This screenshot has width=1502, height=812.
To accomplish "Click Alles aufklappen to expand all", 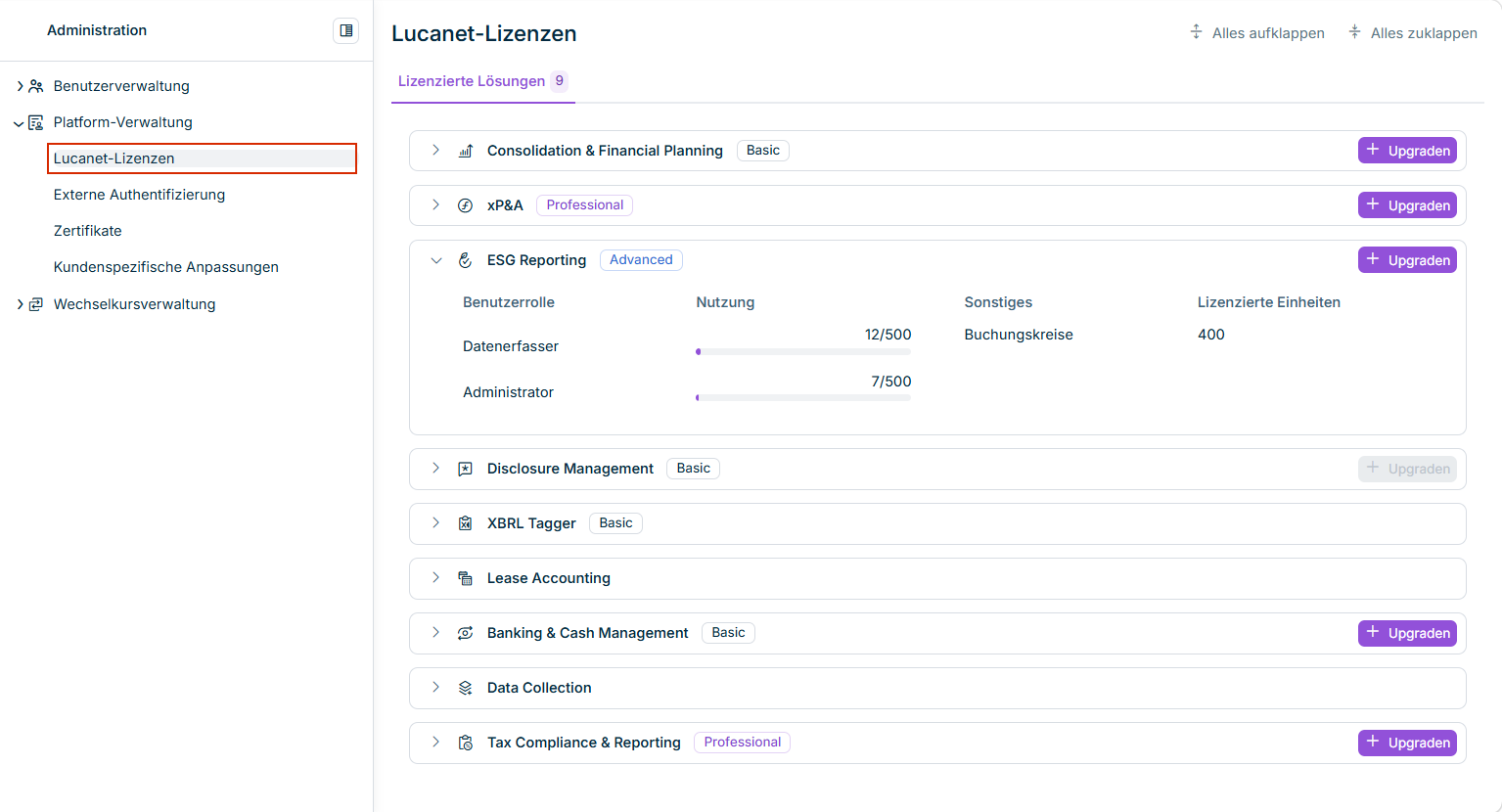I will pos(1257,33).
